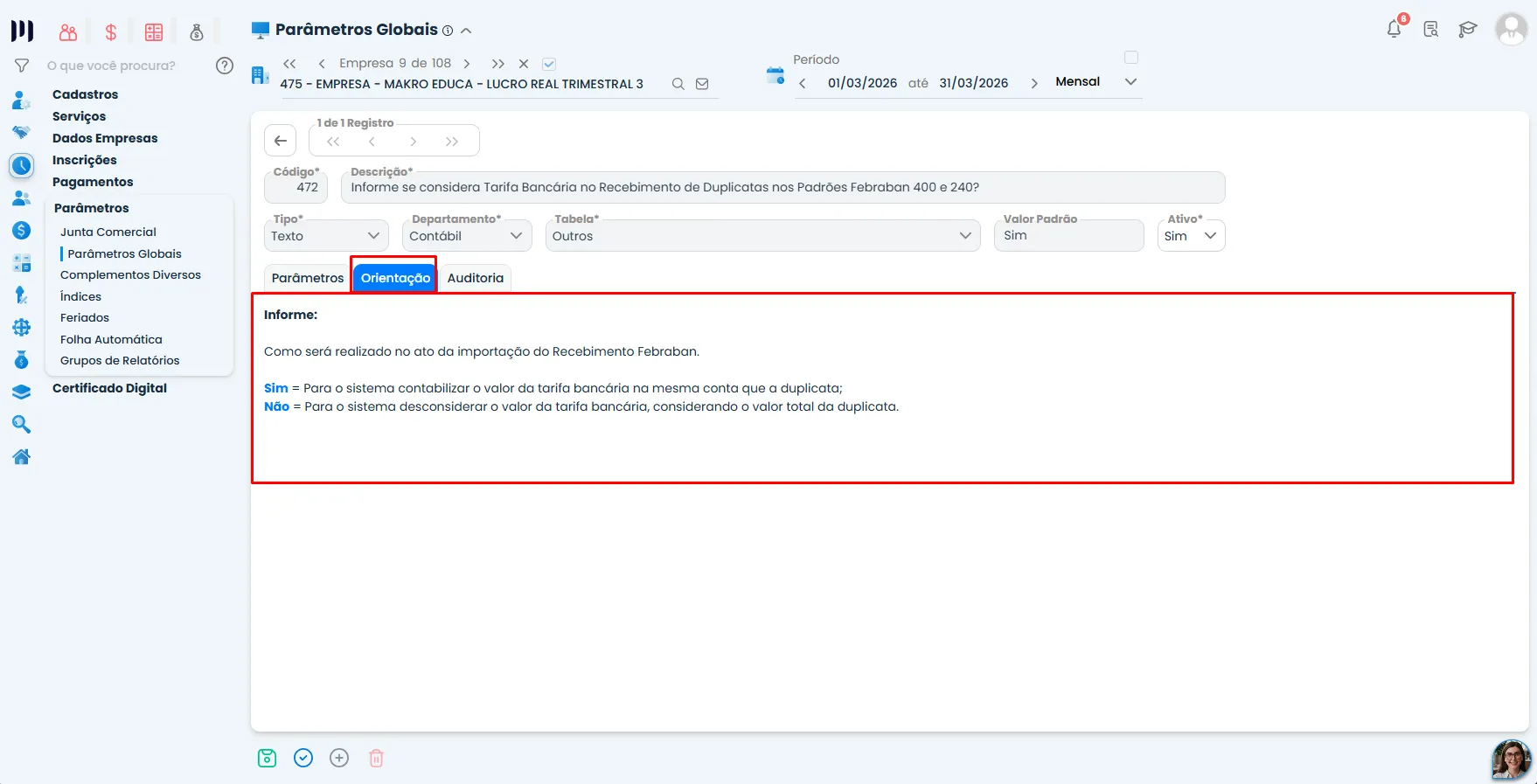
Task: Click the graduation cap training icon
Action: [1468, 30]
